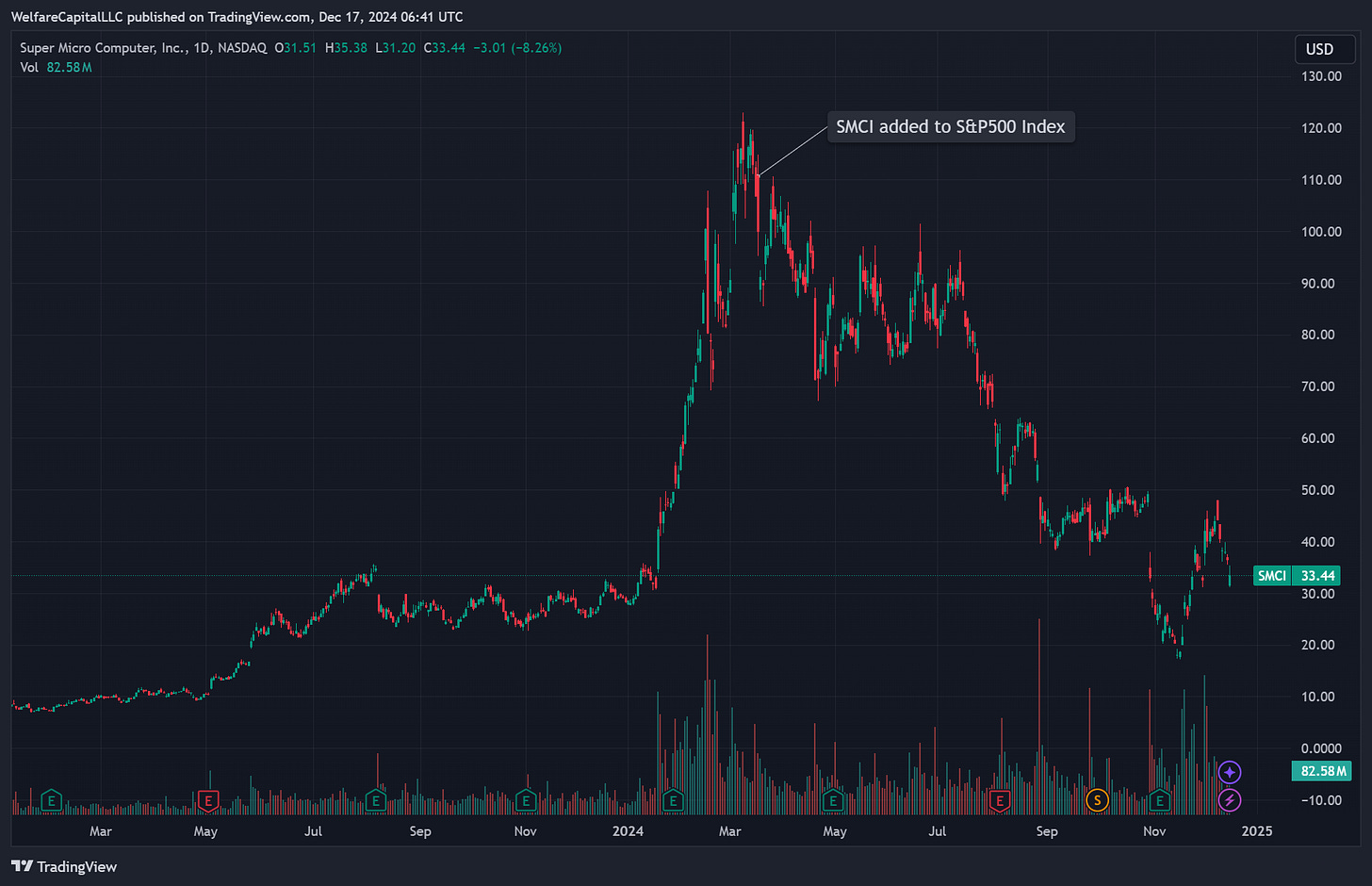Screen dimensions: 1372x886
Task: Click the 'L31.20' low value
Action: coord(395,48)
